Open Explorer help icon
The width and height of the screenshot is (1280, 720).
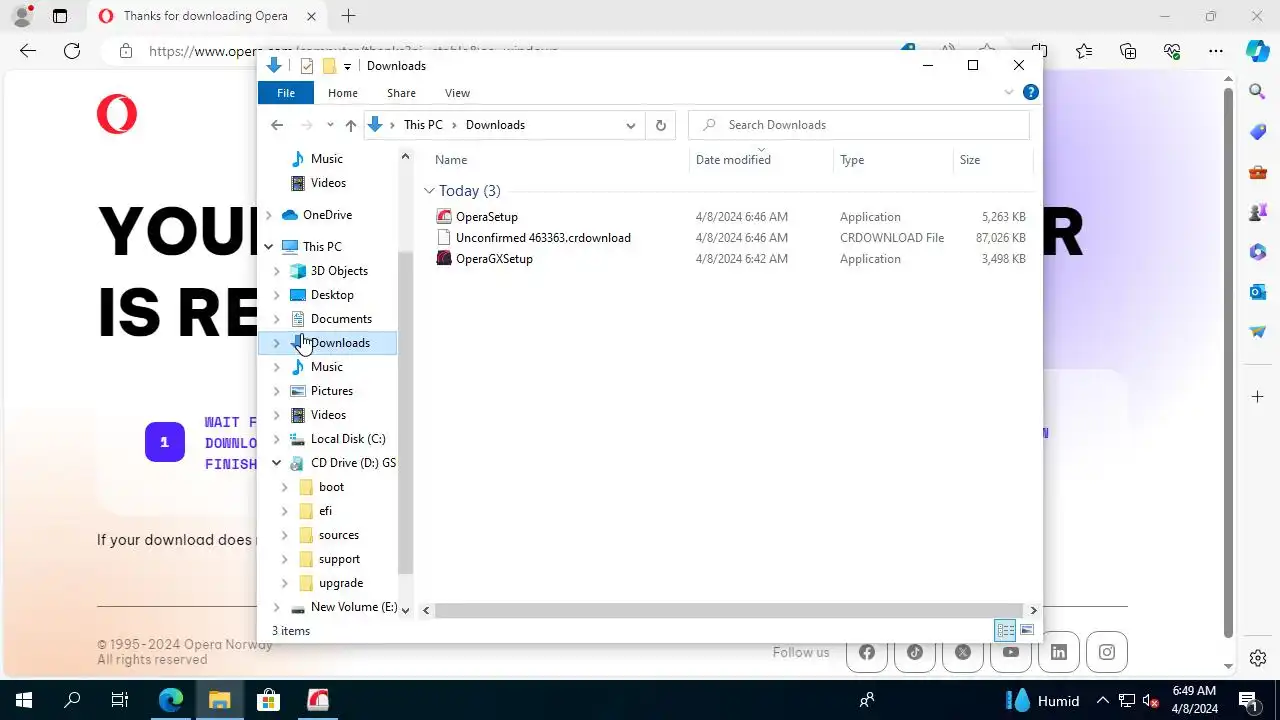pos(1031,92)
